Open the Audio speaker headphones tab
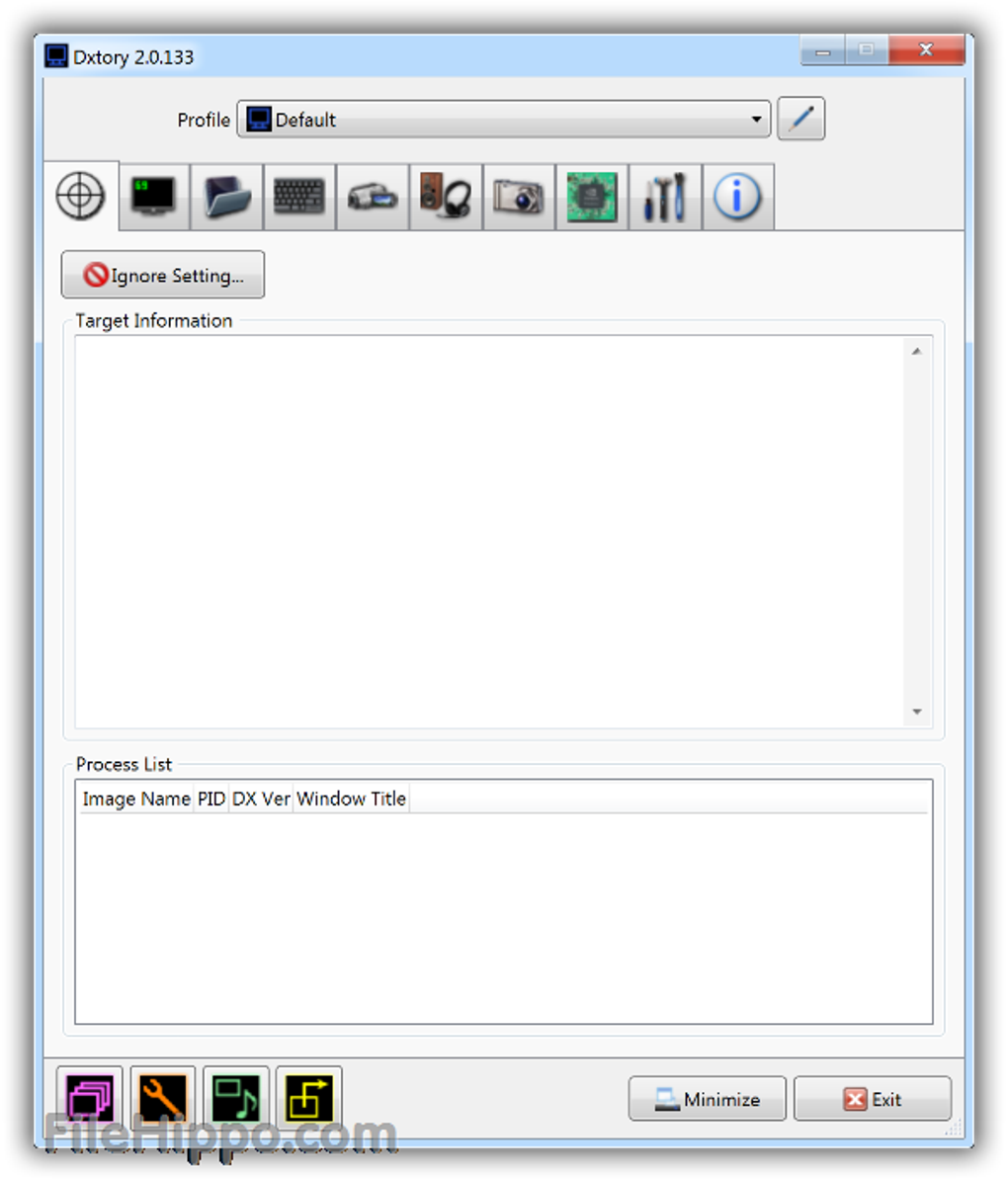Screen dimensions: 1008x1182 [446, 197]
